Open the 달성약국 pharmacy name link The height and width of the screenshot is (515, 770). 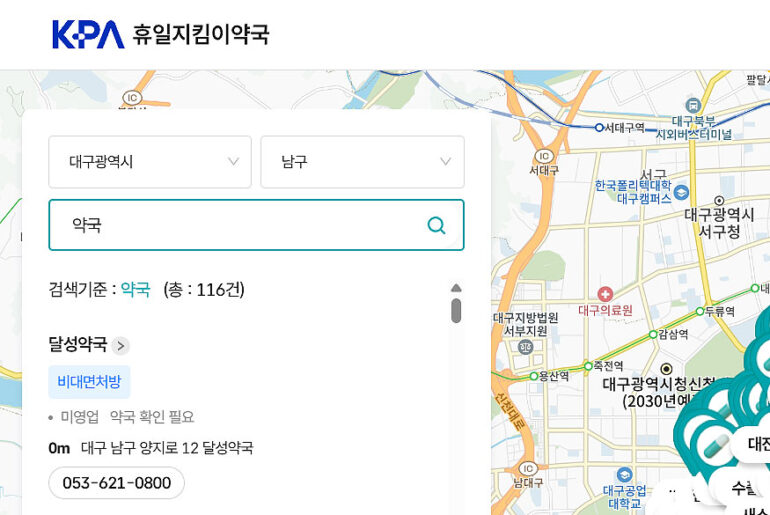78,345
